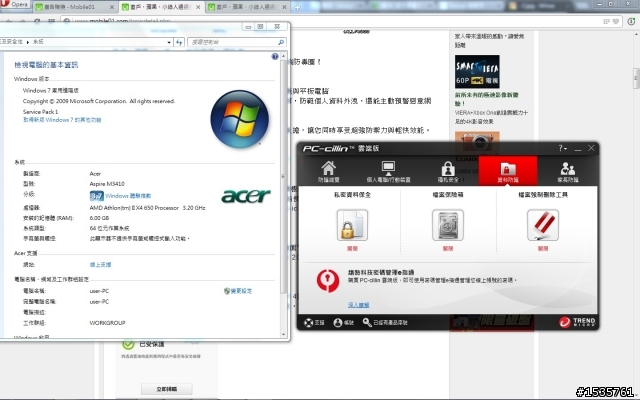
Task: Click System window scrollbar down arrow
Action: point(284,334)
